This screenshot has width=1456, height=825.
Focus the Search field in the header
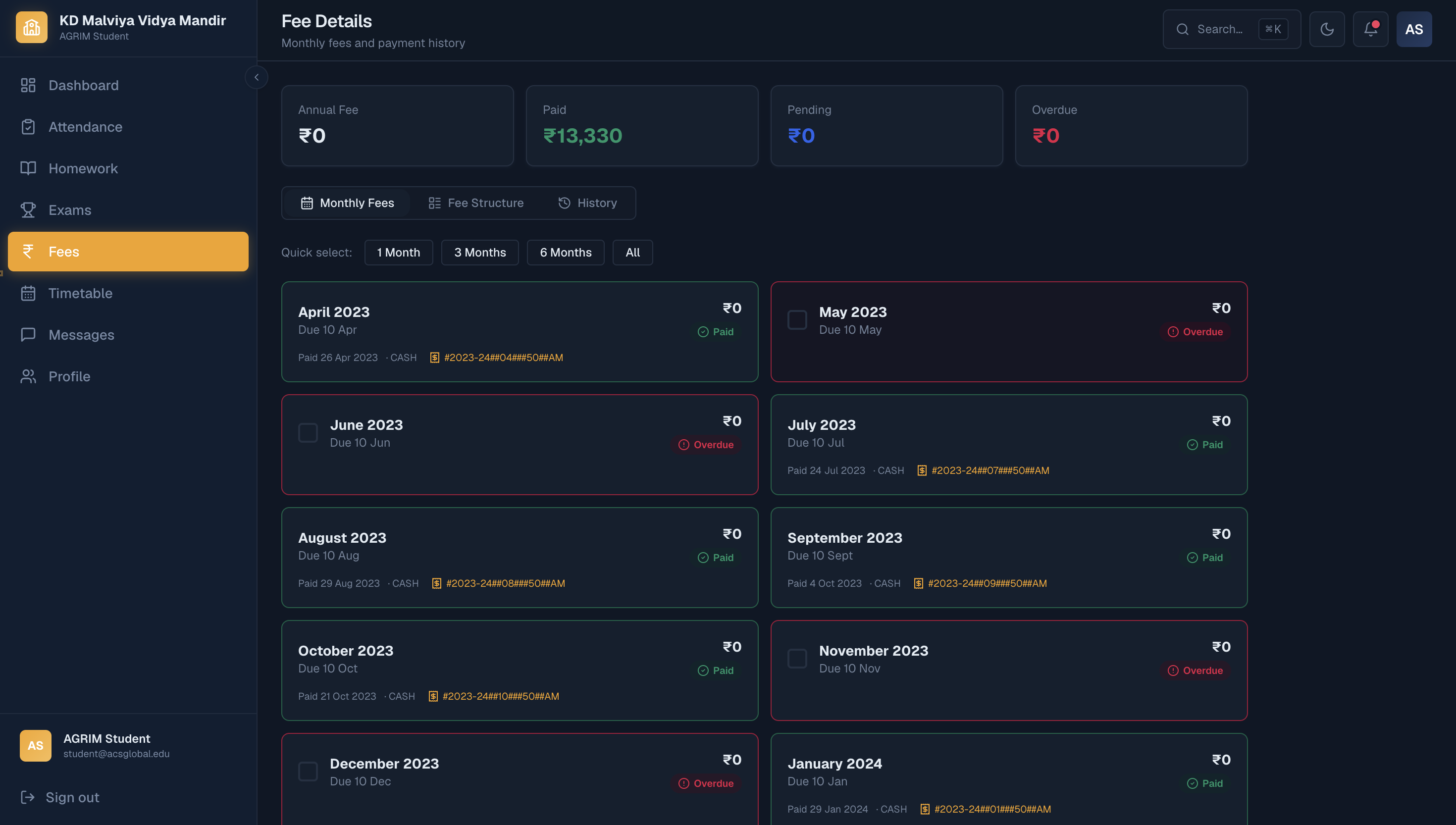tap(1232, 29)
